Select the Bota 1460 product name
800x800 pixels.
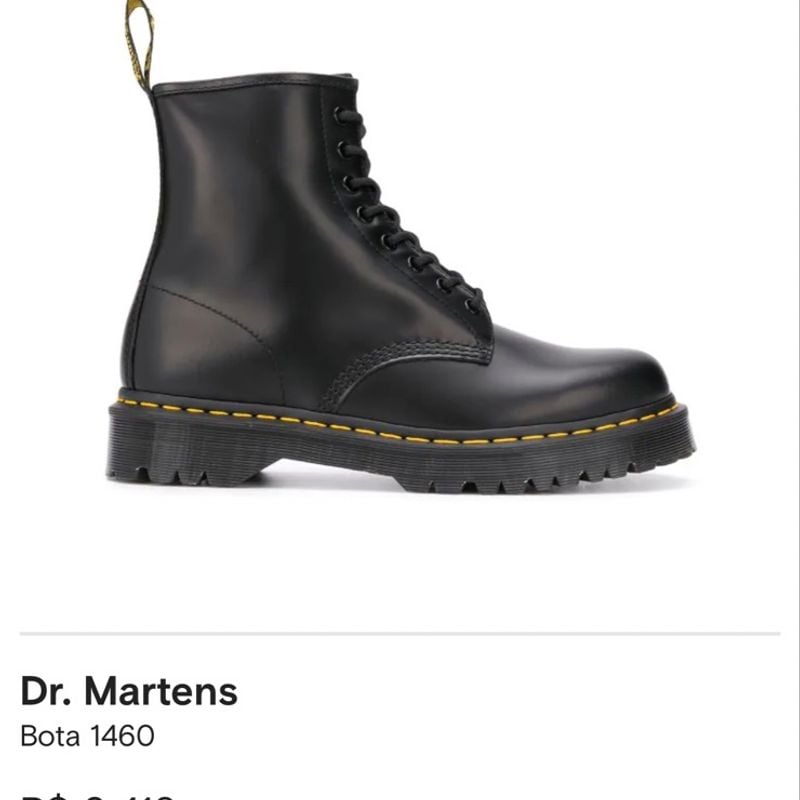(87, 736)
